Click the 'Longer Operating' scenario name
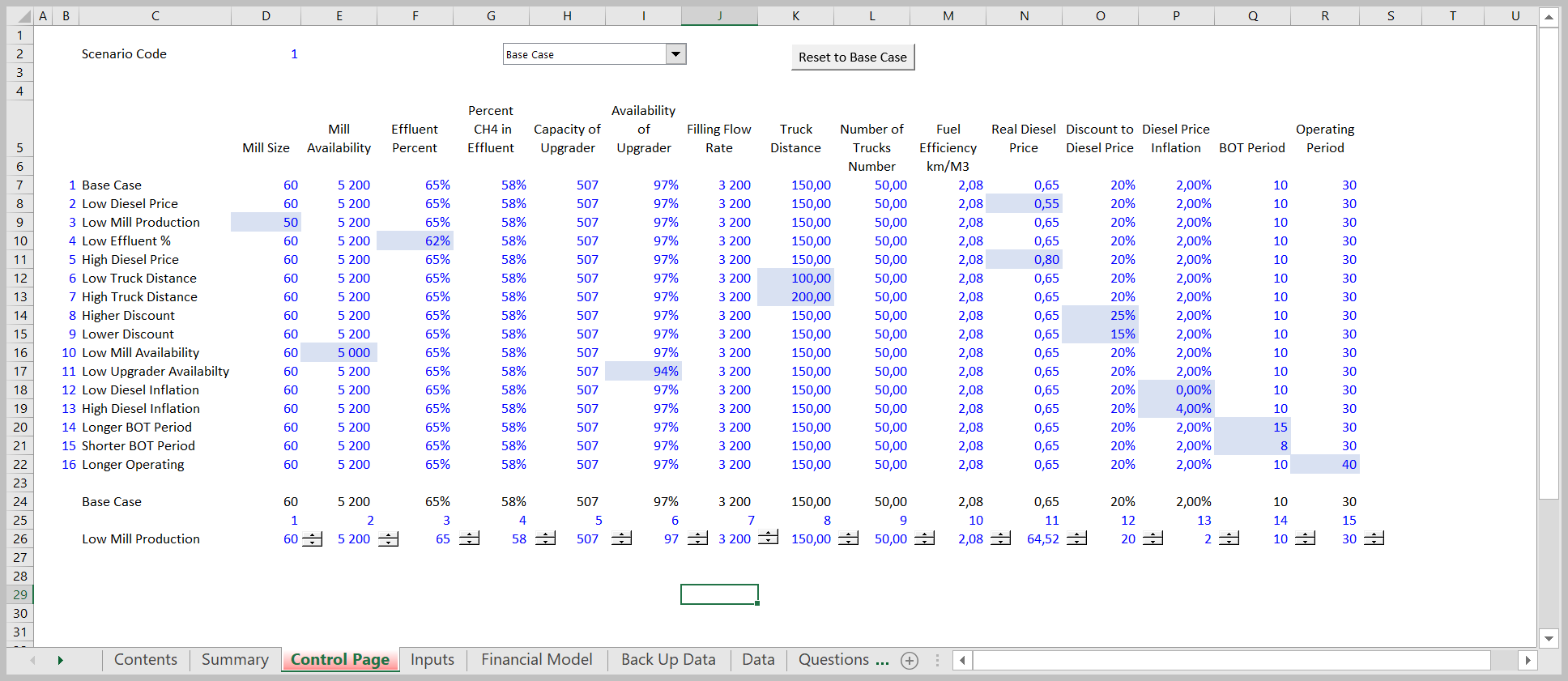This screenshot has width=1568, height=681. tap(133, 464)
